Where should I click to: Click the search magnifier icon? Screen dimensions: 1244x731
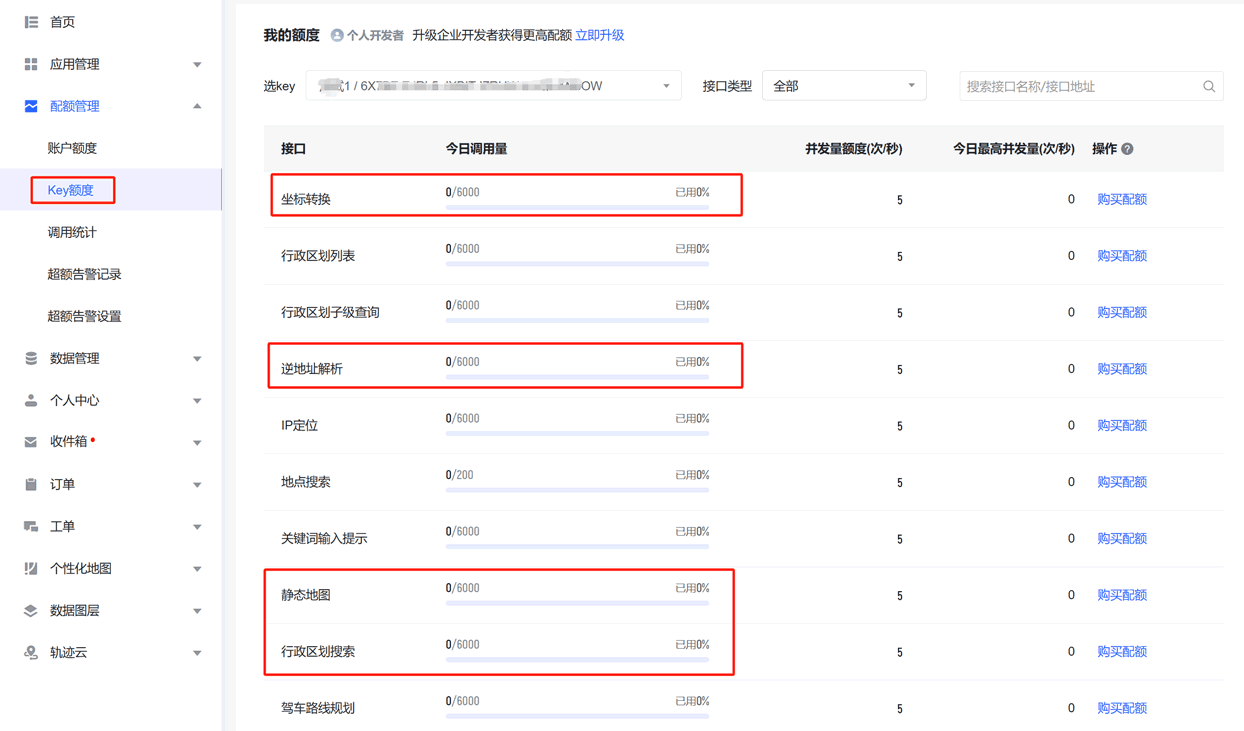[1208, 87]
